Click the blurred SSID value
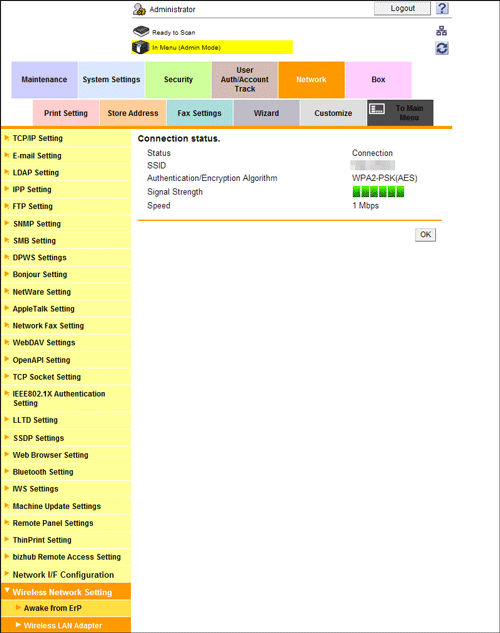This screenshot has width=500, height=633. click(373, 165)
